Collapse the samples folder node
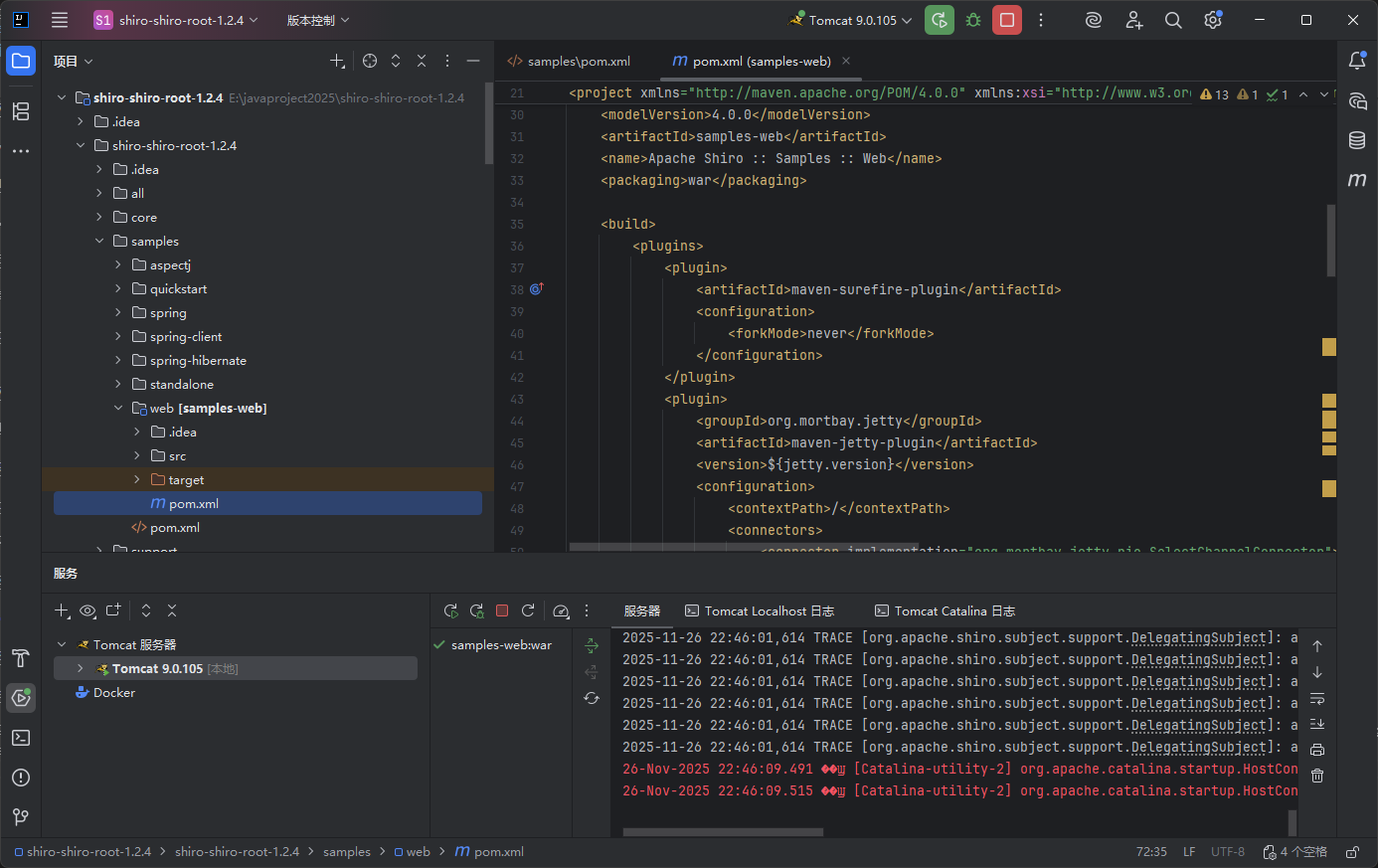The width and height of the screenshot is (1378, 868). point(99,242)
